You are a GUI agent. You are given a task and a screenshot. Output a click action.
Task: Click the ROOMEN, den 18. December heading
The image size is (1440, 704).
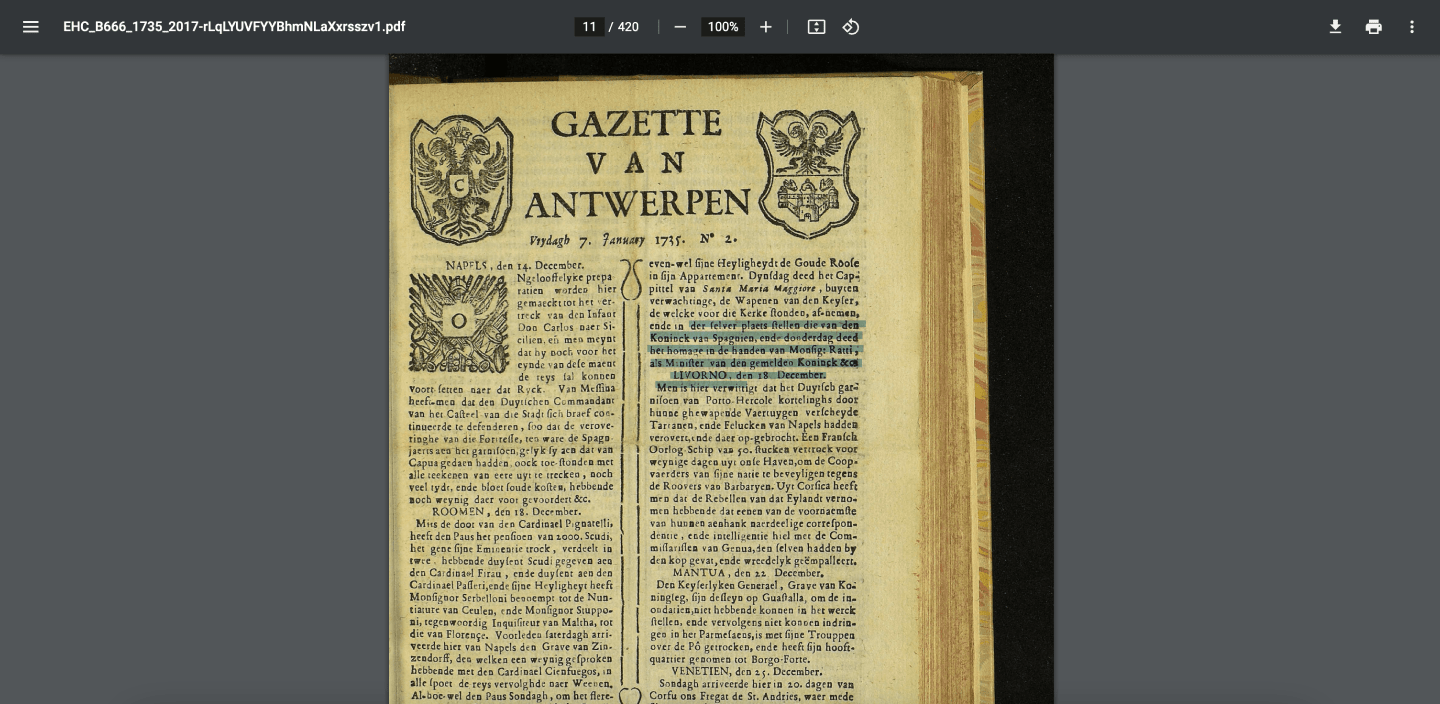click(x=506, y=511)
